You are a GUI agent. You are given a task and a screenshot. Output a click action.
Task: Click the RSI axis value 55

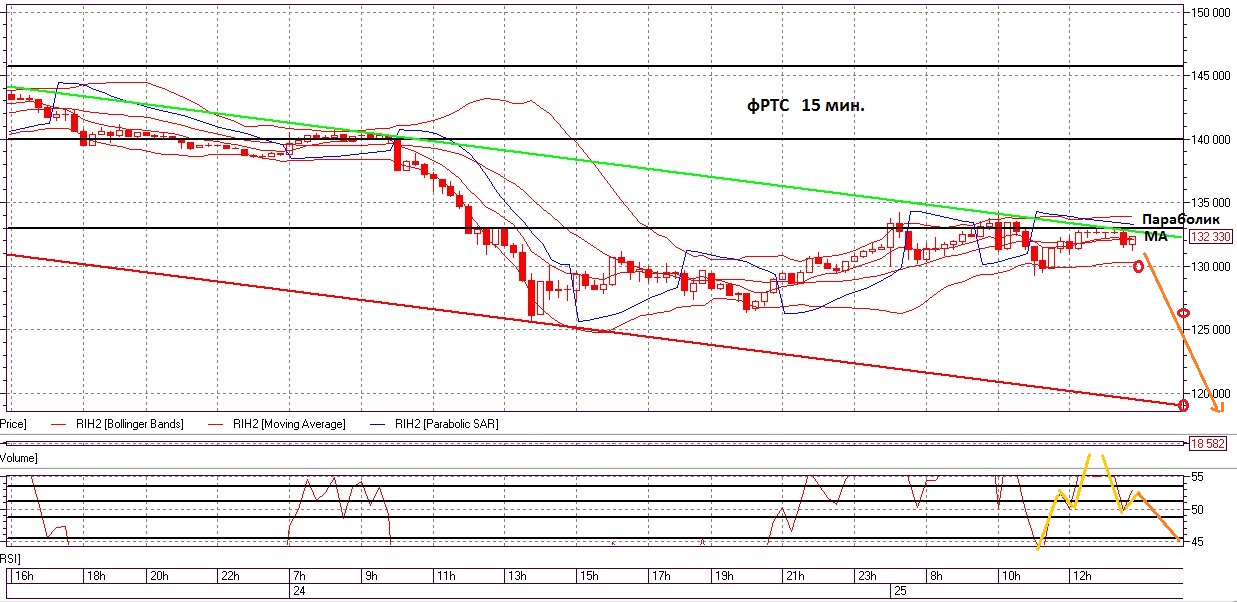1196,478
